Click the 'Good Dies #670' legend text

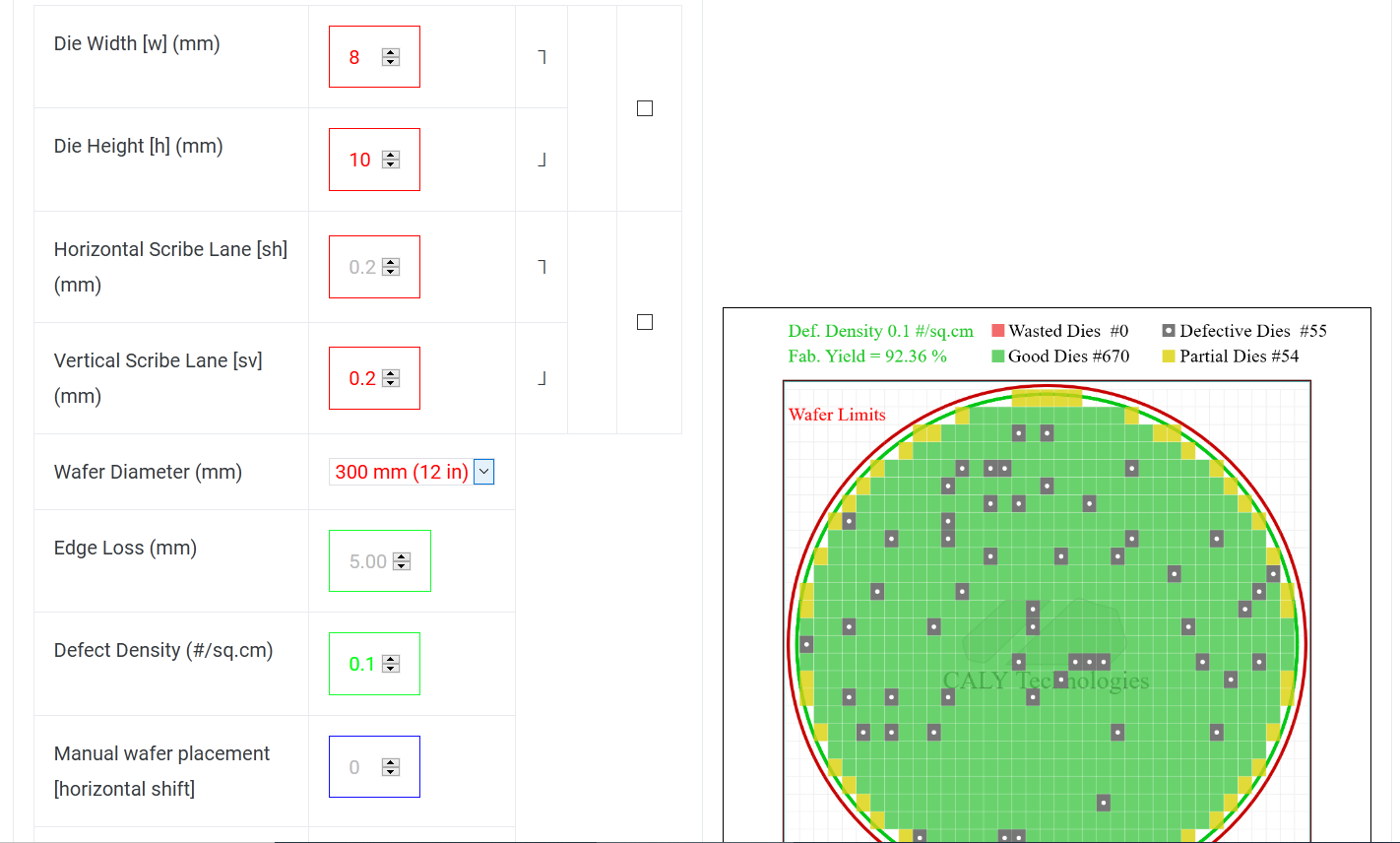[x=1069, y=357]
